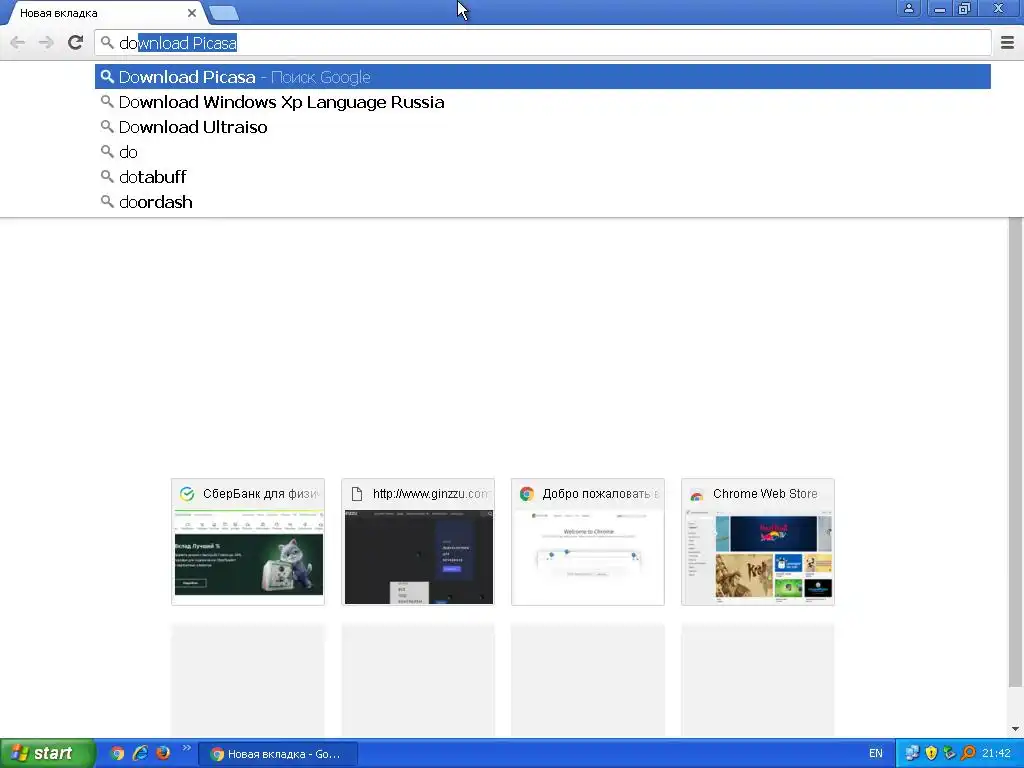Click Новая вкладка taskbar window button

point(278,754)
